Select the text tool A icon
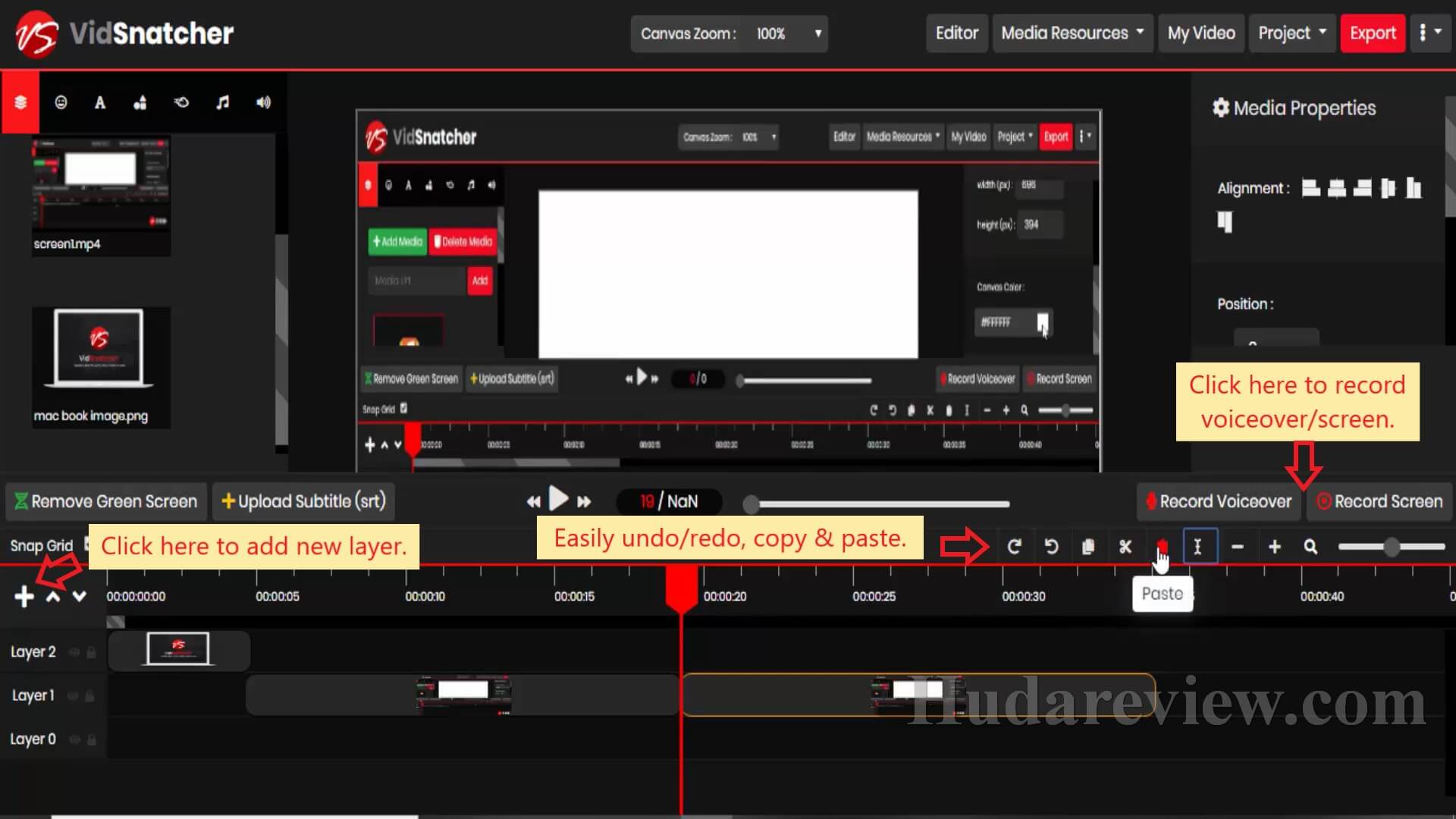The width and height of the screenshot is (1456, 819). [100, 102]
